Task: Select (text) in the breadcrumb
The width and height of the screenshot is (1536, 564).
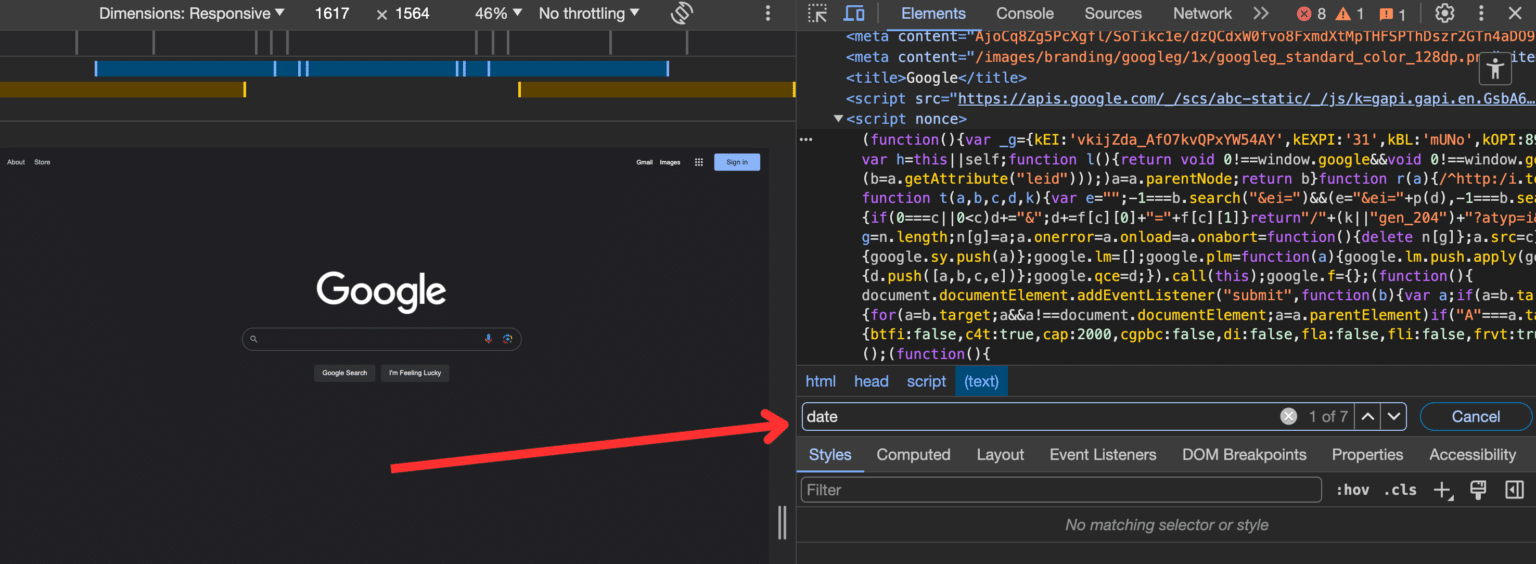Action: pyautogui.click(x=982, y=381)
